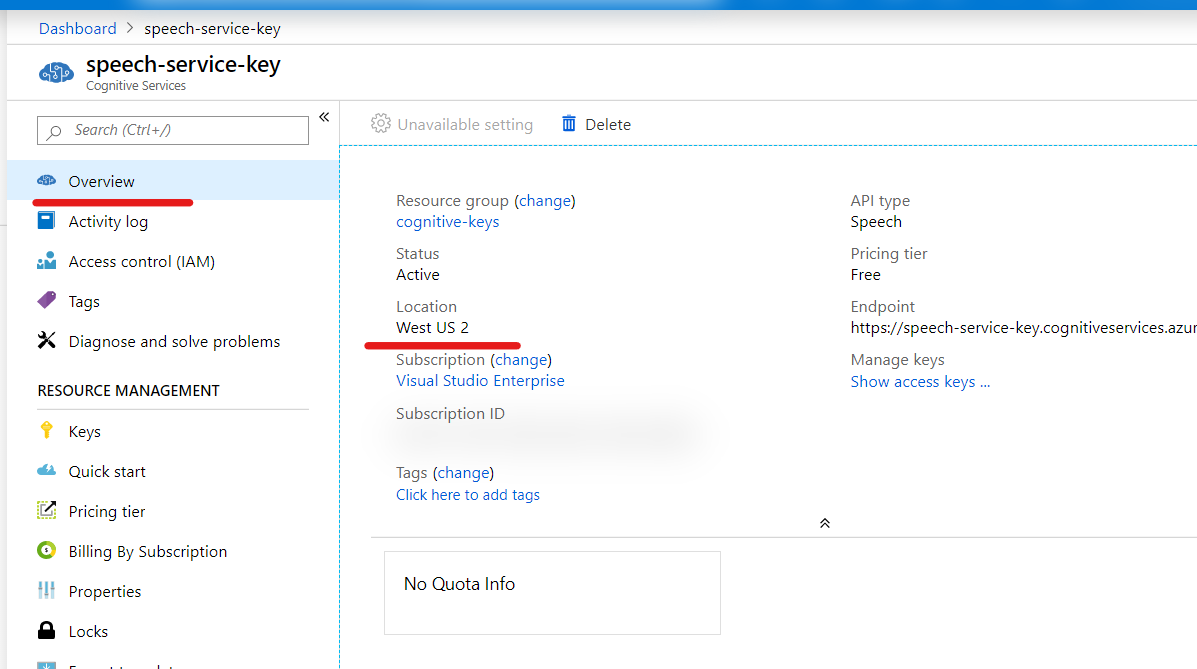Collapse essentials with the double up chevron
Image resolution: width=1197 pixels, height=669 pixels.
[824, 523]
